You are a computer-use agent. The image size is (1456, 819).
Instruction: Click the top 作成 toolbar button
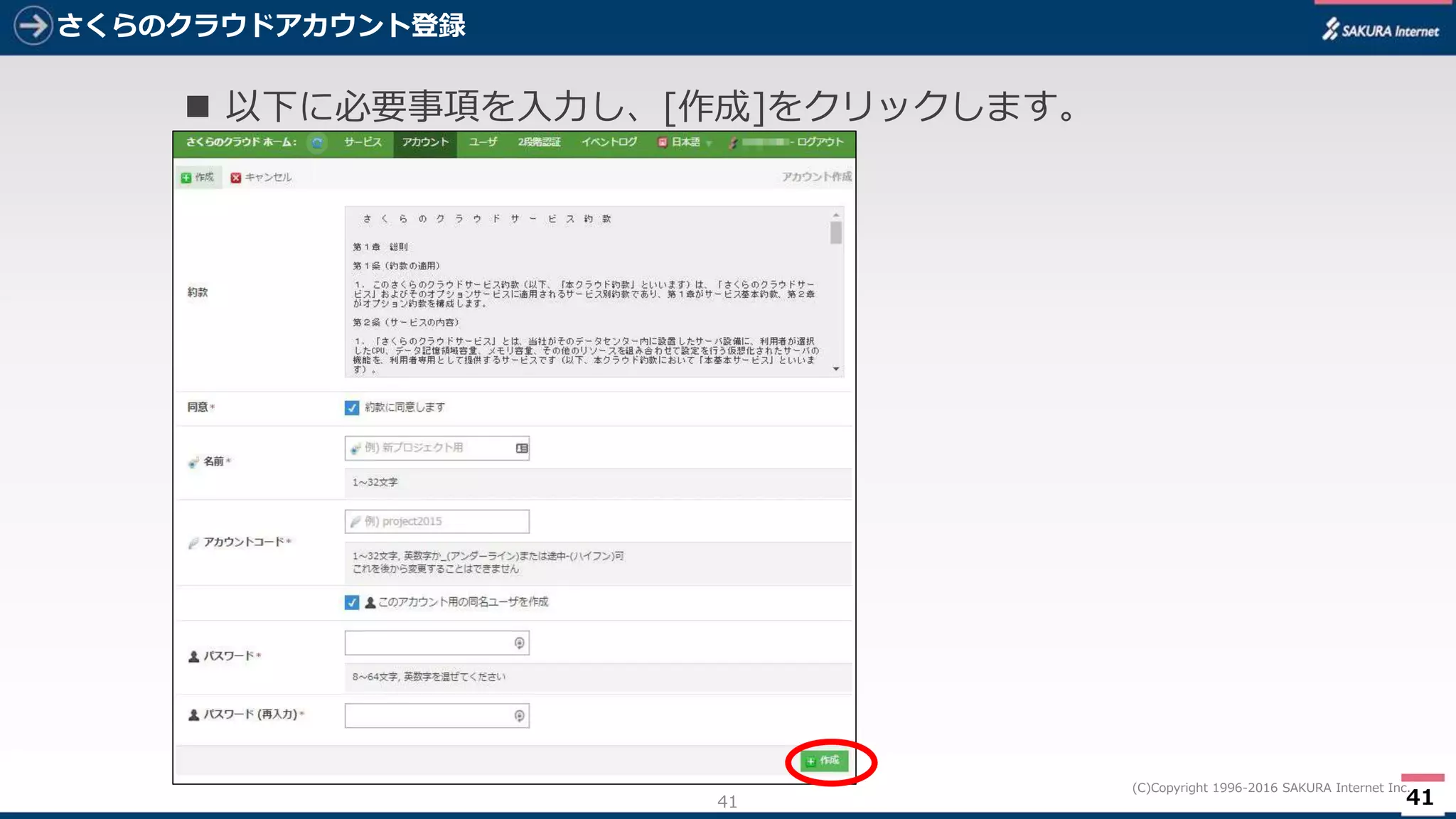[x=198, y=177]
